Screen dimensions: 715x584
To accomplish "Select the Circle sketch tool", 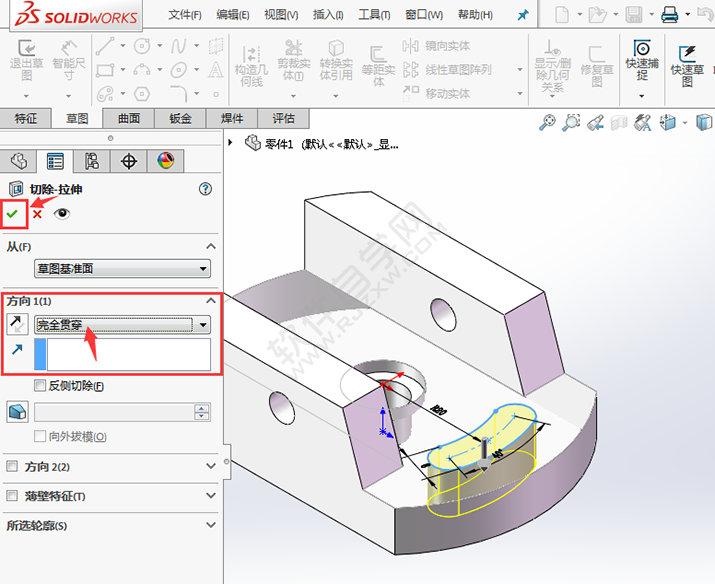I will tap(142, 46).
